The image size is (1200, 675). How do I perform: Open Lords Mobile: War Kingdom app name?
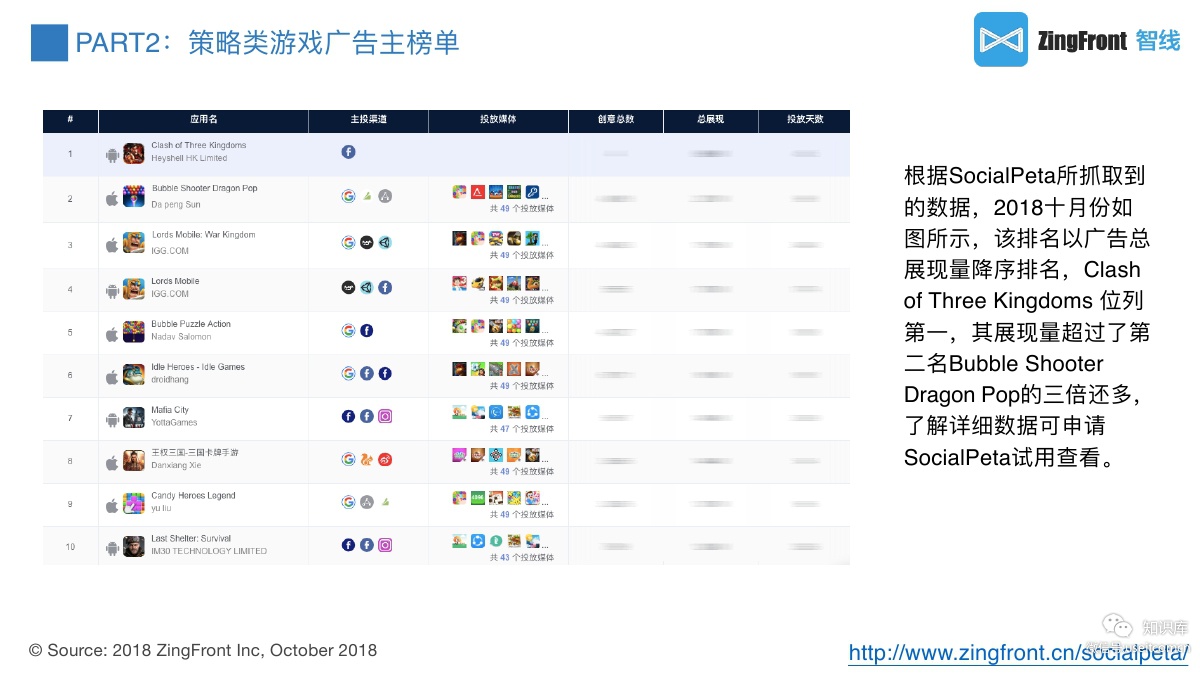(203, 235)
